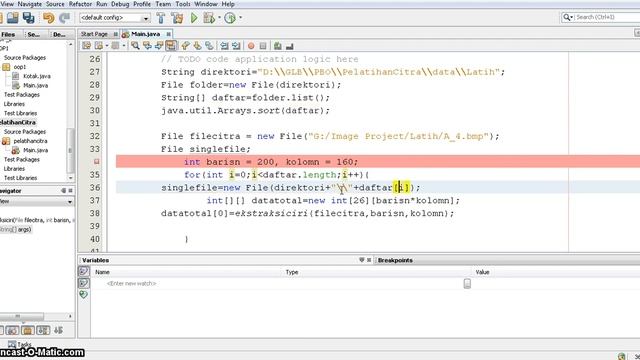The image size is (640, 360).
Task: Open the Refactor menu
Action: (x=80, y=4)
